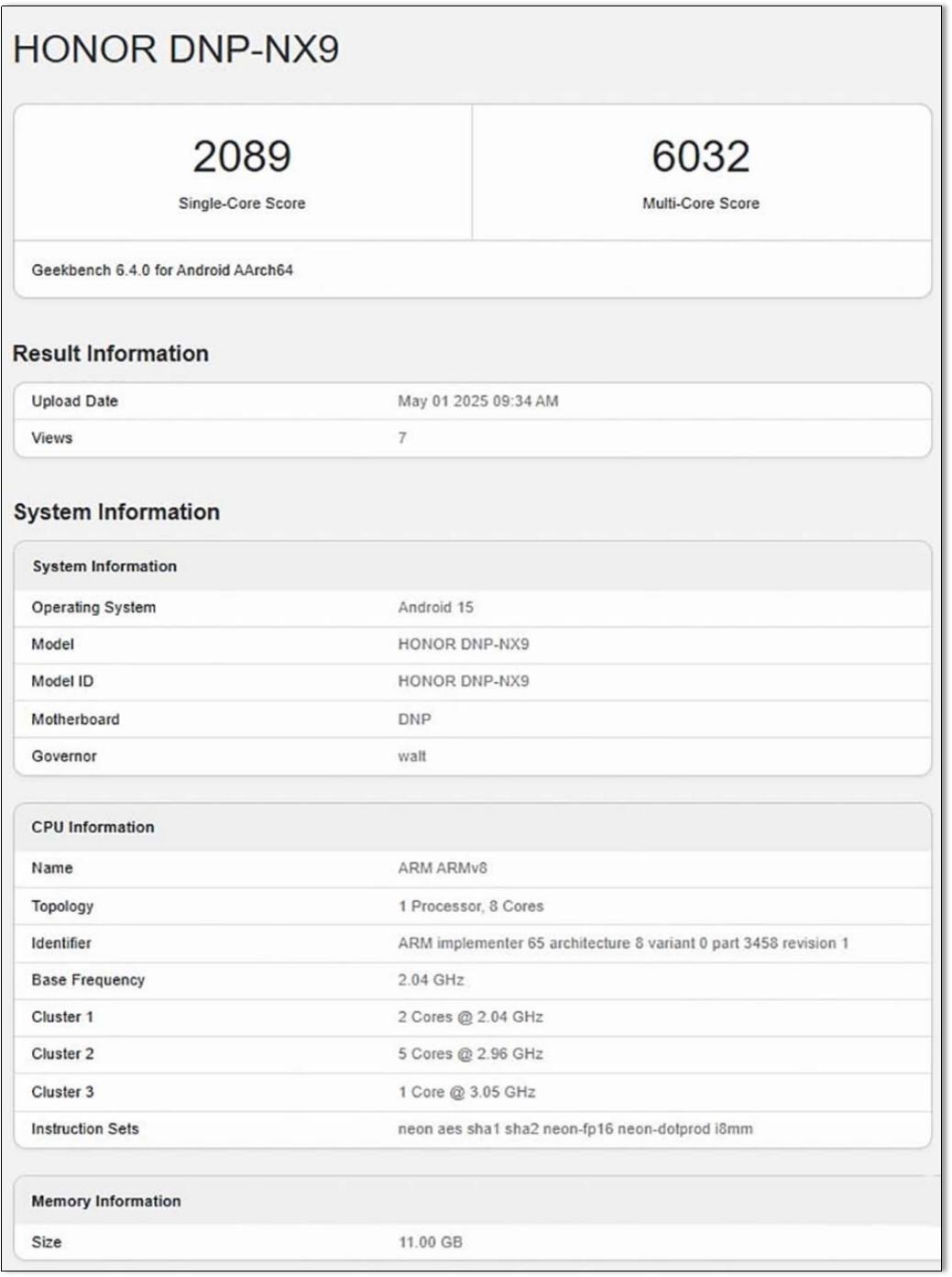Select the value 1 Core @ 3.05 GHz
The image size is (952, 1277).
[x=467, y=1093]
